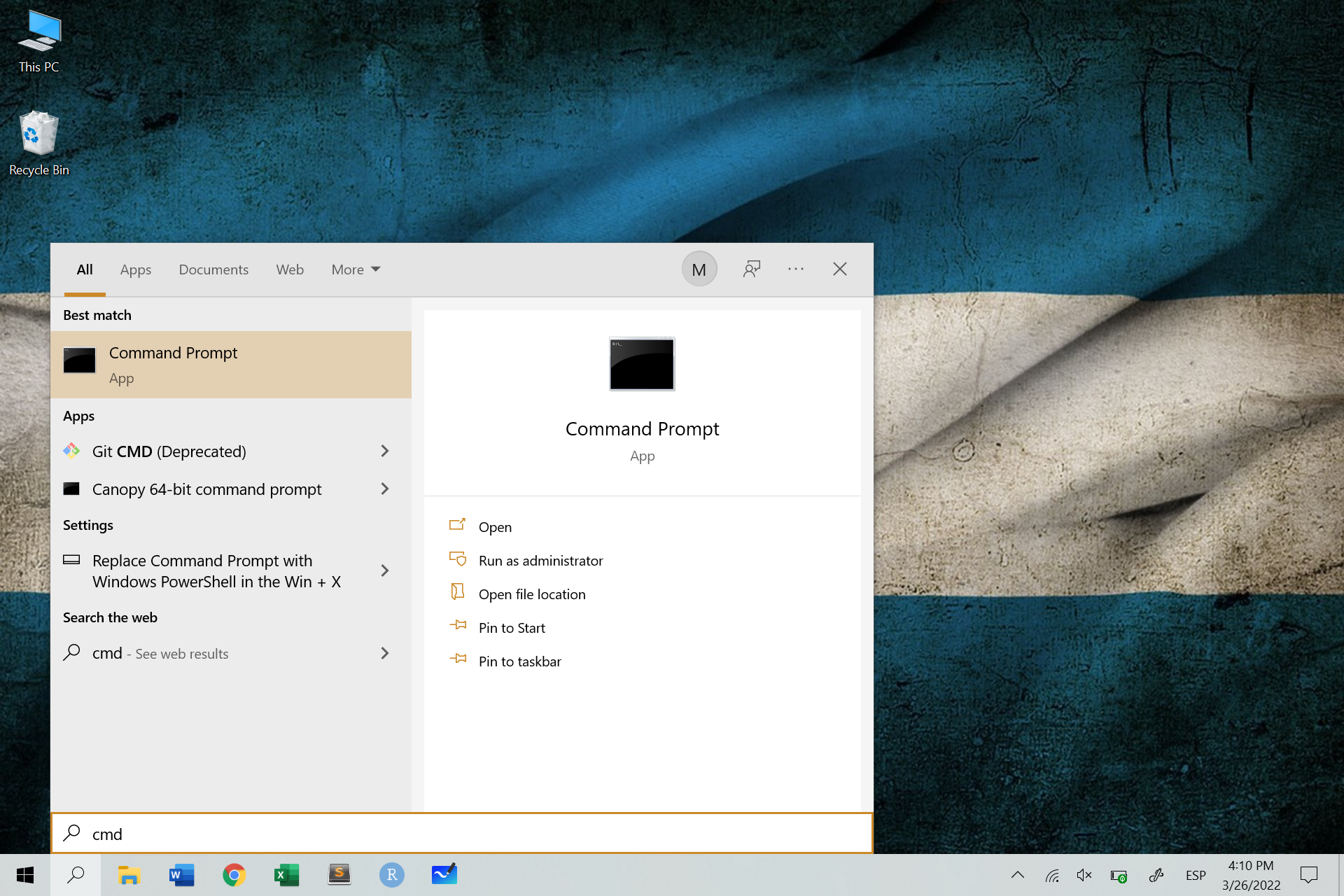Select Run as administrator option
The height and width of the screenshot is (896, 1344).
pos(540,559)
